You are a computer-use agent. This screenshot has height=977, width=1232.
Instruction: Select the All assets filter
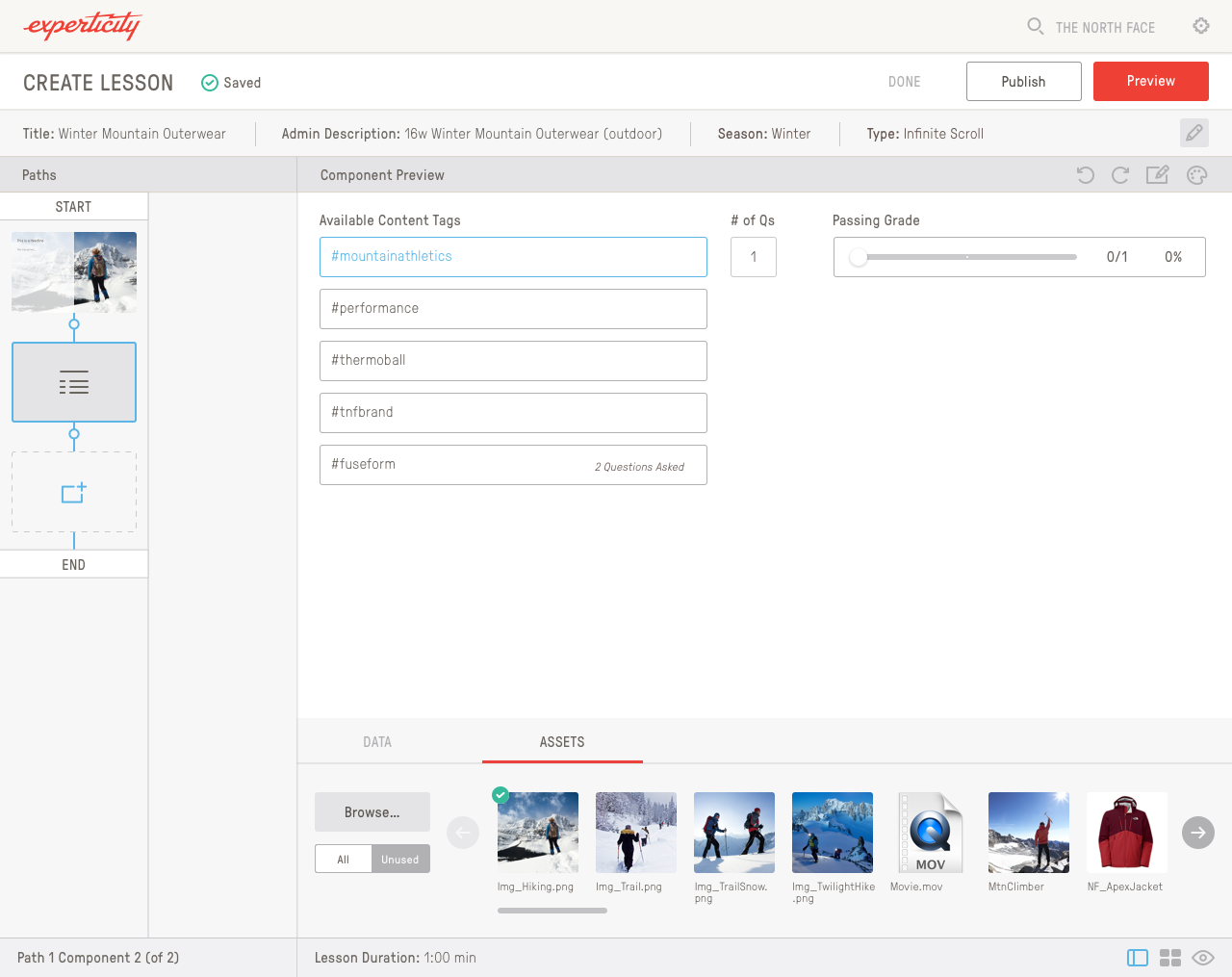(344, 860)
